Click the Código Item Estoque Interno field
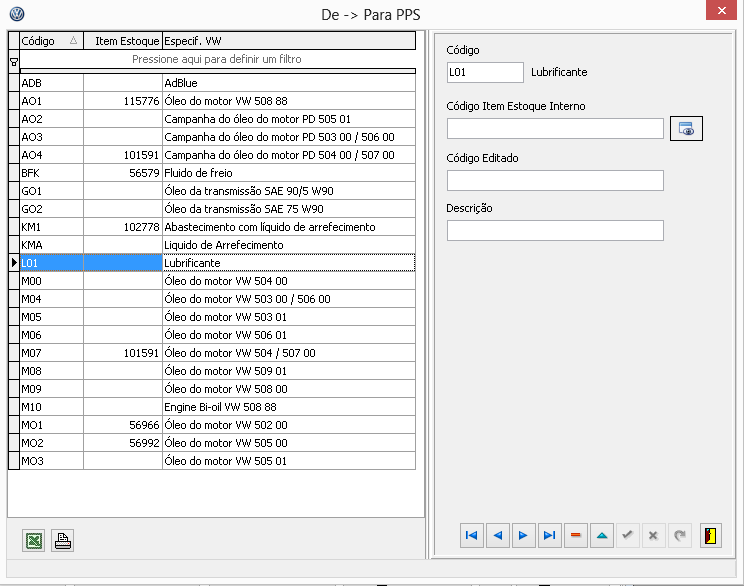The width and height of the screenshot is (744, 586). pyautogui.click(x=555, y=129)
